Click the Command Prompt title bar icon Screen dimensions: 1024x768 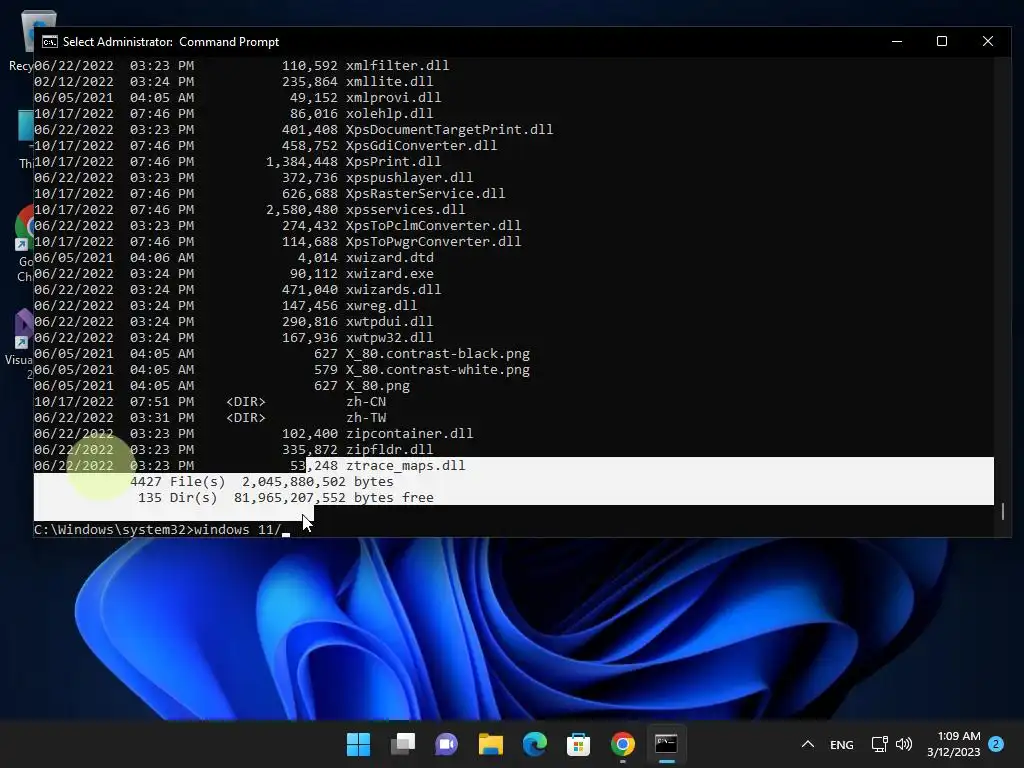coord(50,42)
